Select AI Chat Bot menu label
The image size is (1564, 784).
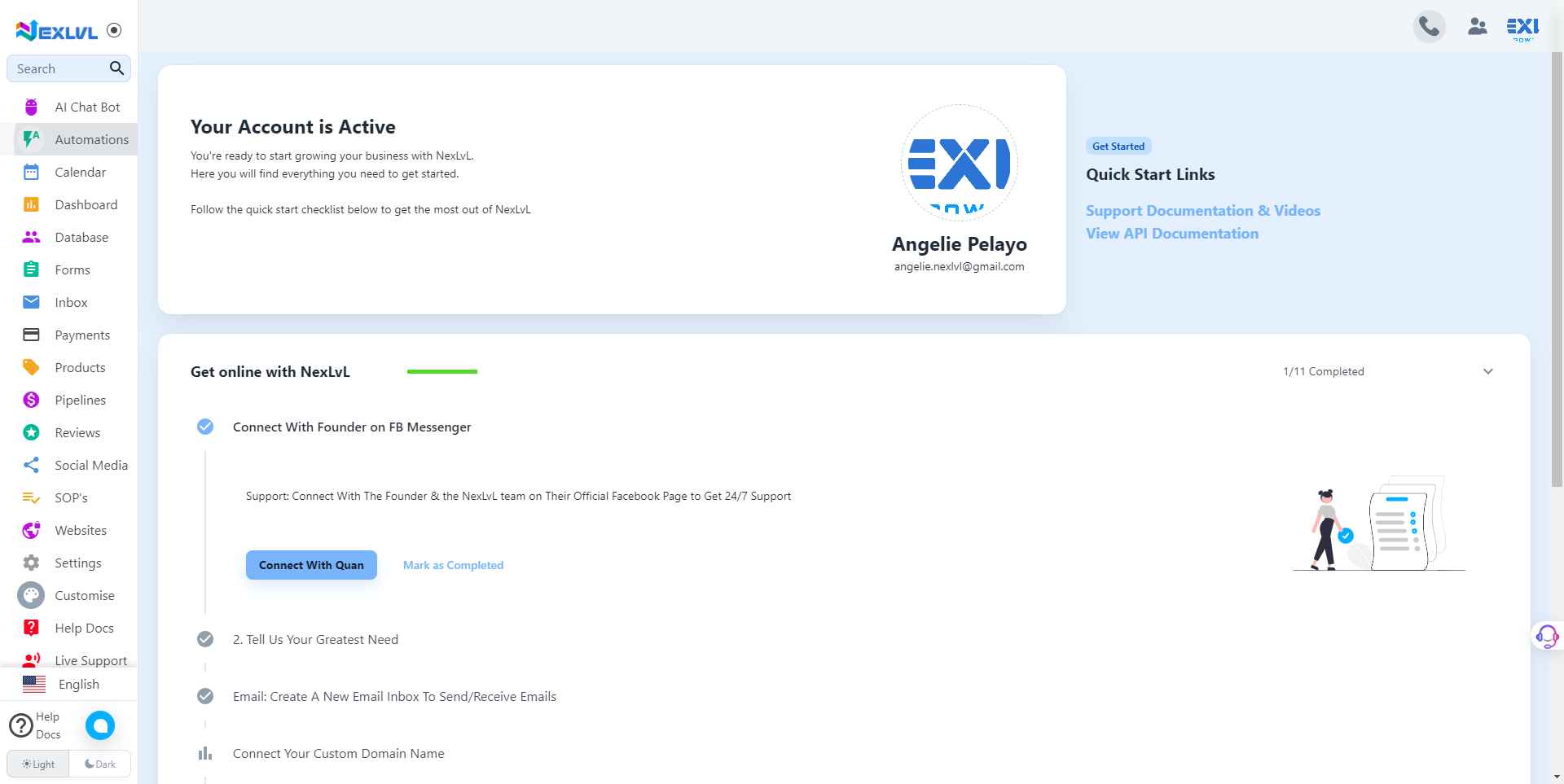click(x=87, y=107)
